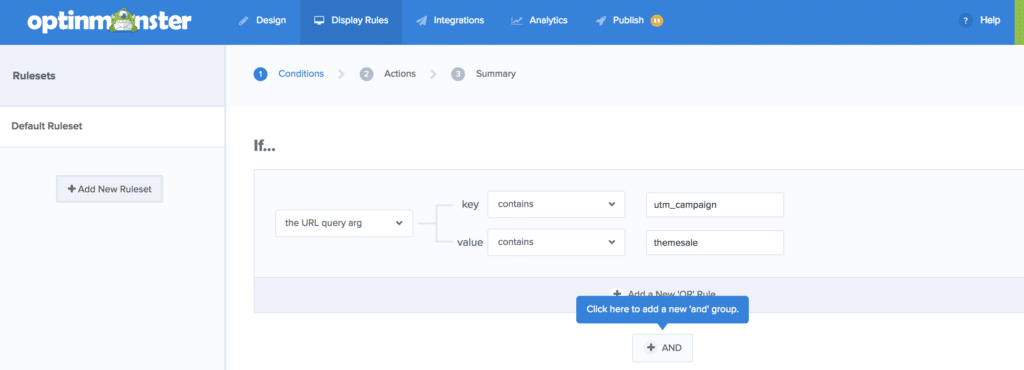Click the Rulesets heading
Screen dimensions: 1024x370
[x=34, y=76]
